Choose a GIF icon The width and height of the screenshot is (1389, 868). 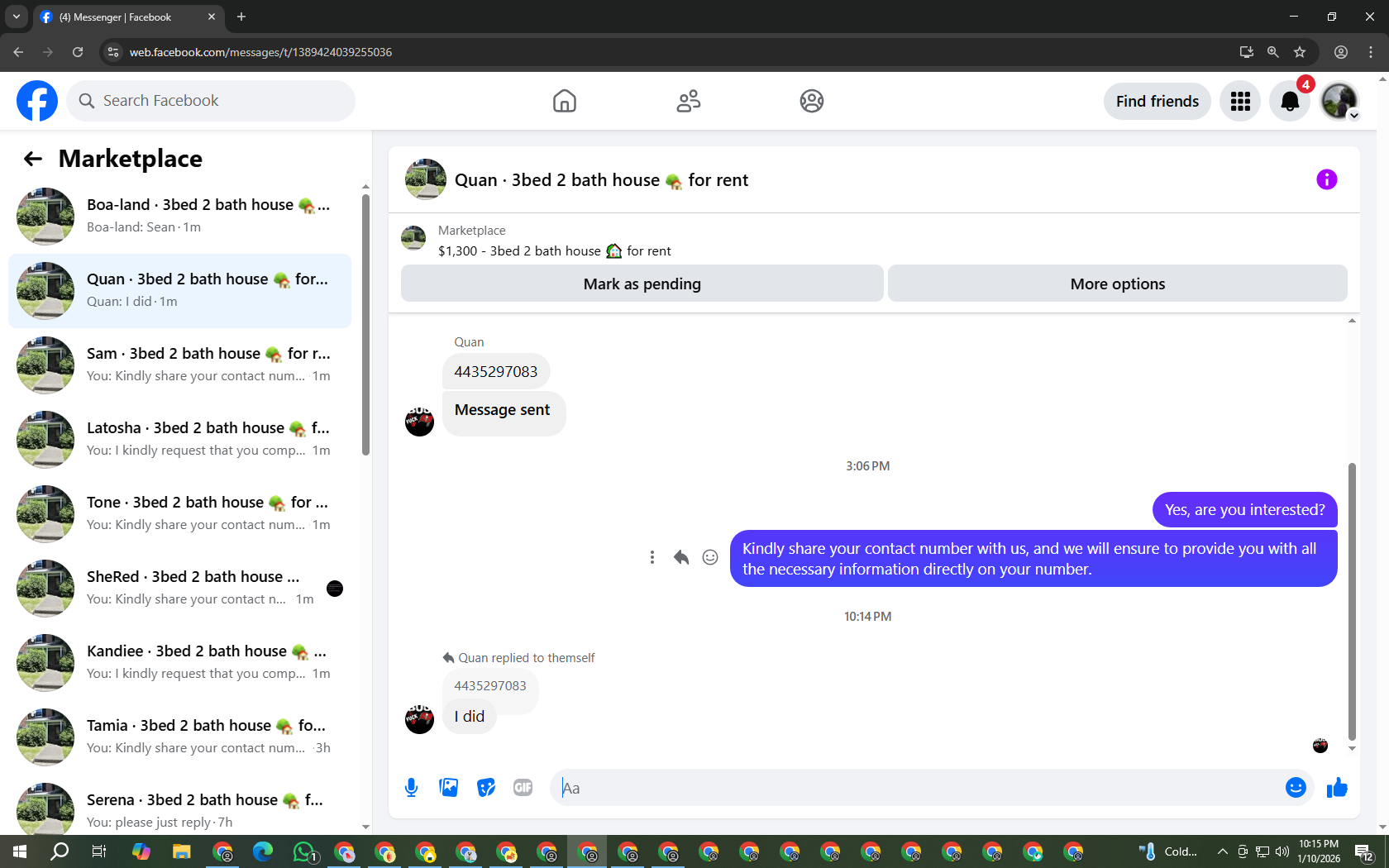tap(523, 788)
